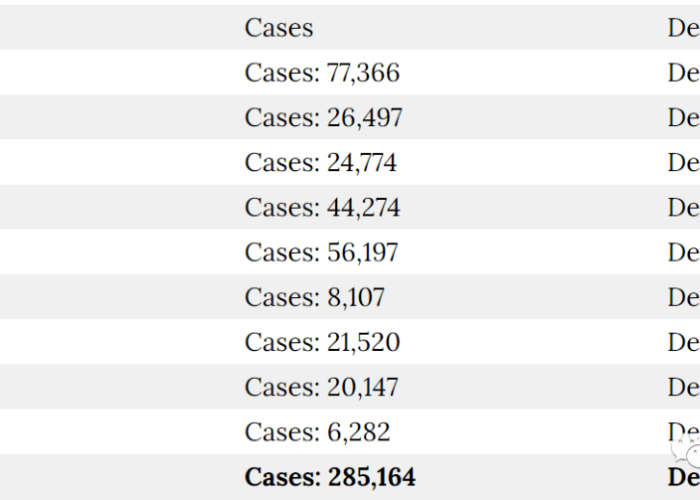Select the Cases: 77,366 cell
This screenshot has width=700, height=500.
click(x=322, y=73)
